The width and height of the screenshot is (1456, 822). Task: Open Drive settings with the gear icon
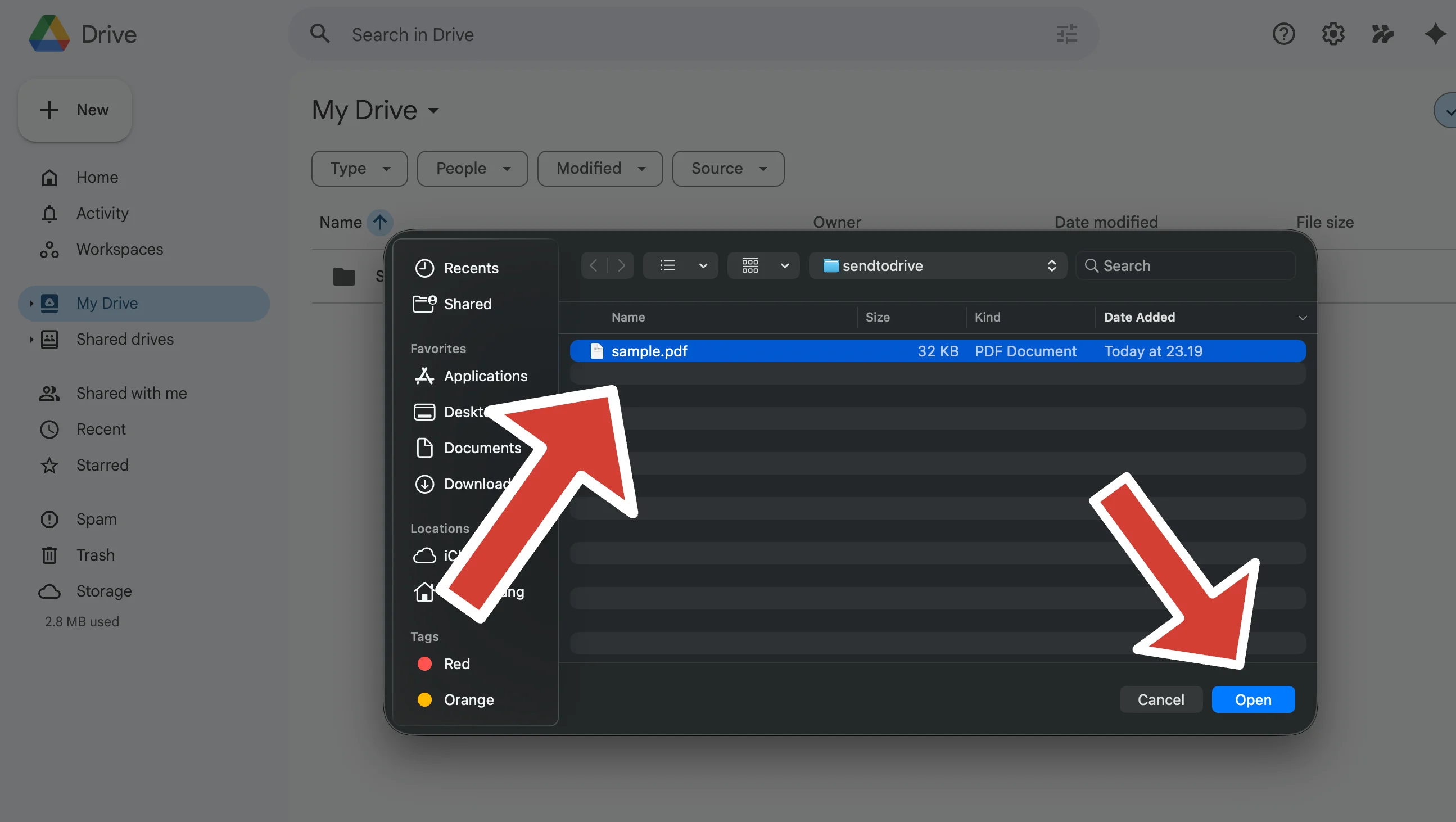(1333, 34)
